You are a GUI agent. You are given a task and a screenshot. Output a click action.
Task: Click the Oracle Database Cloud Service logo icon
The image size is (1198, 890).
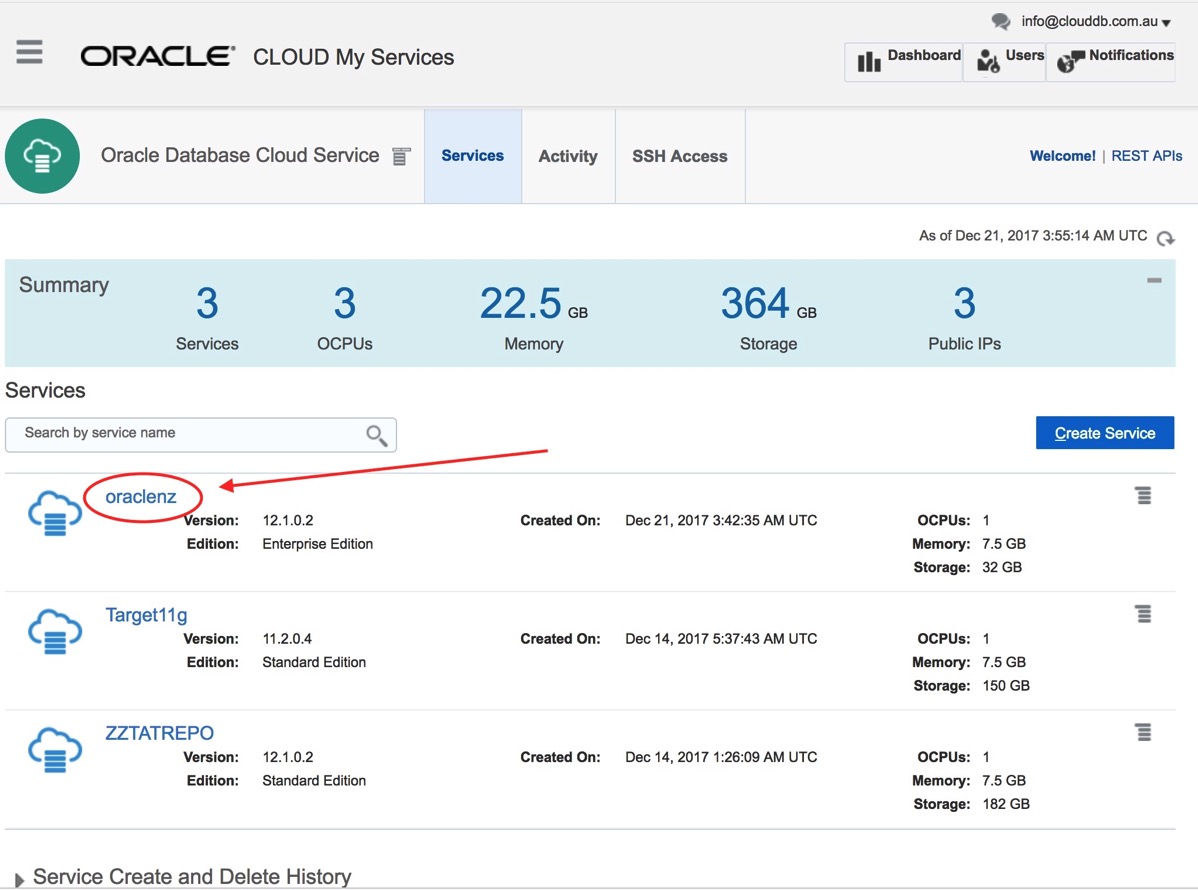[x=42, y=156]
